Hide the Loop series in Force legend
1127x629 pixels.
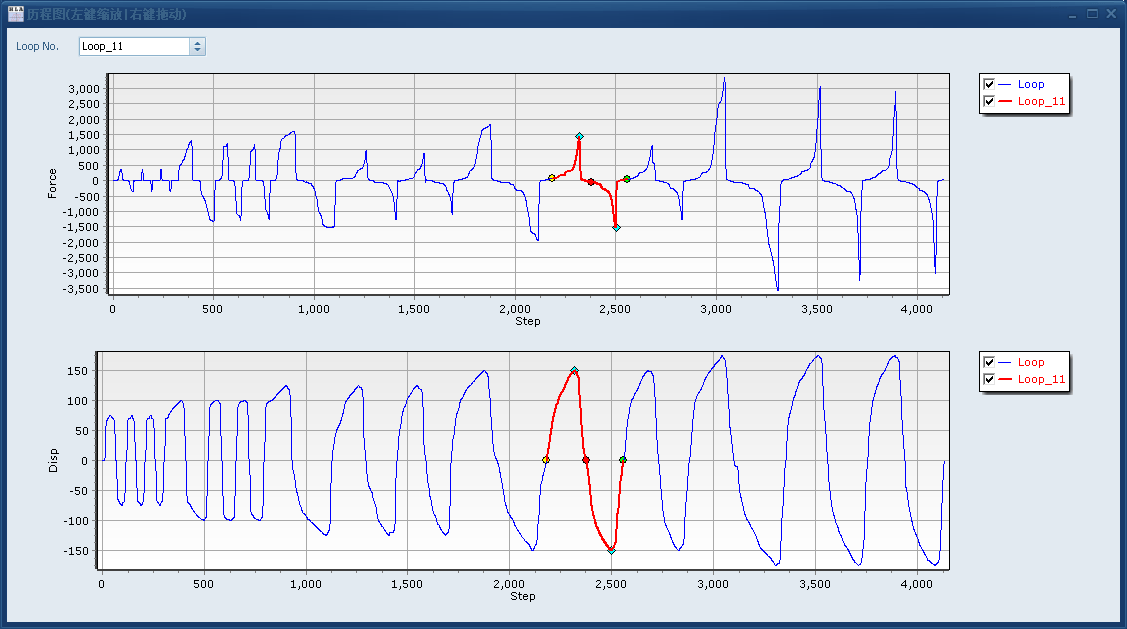(989, 85)
